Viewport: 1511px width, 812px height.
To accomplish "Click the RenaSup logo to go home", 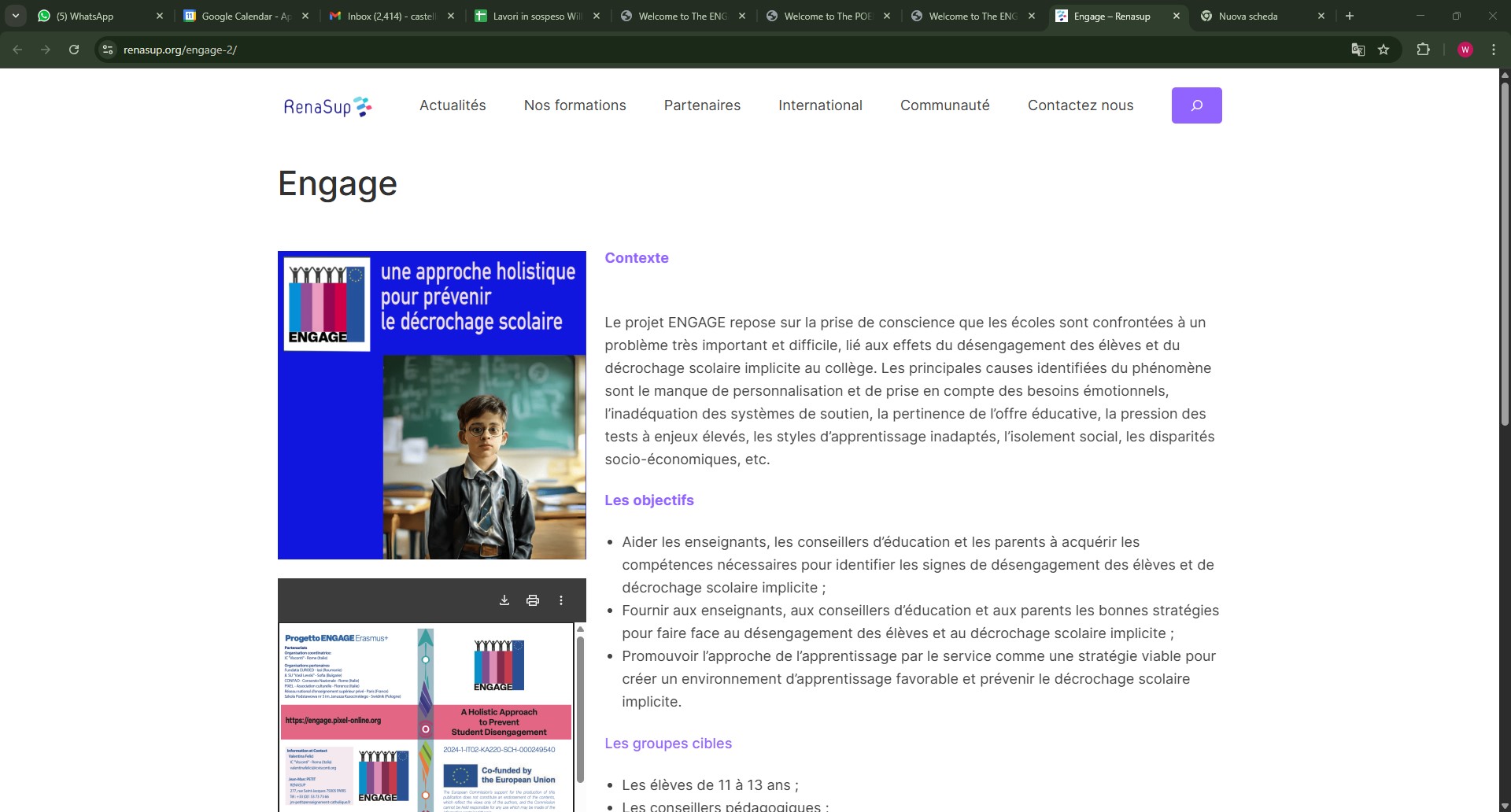I will [x=327, y=106].
